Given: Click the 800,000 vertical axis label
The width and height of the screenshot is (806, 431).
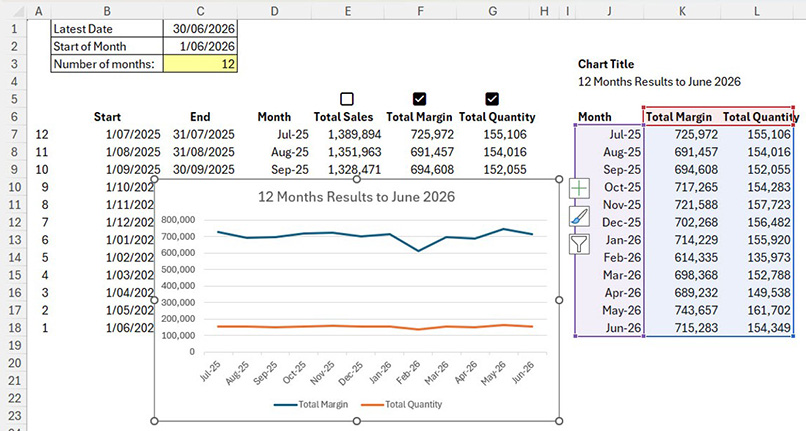Looking at the screenshot, I should click(x=178, y=220).
